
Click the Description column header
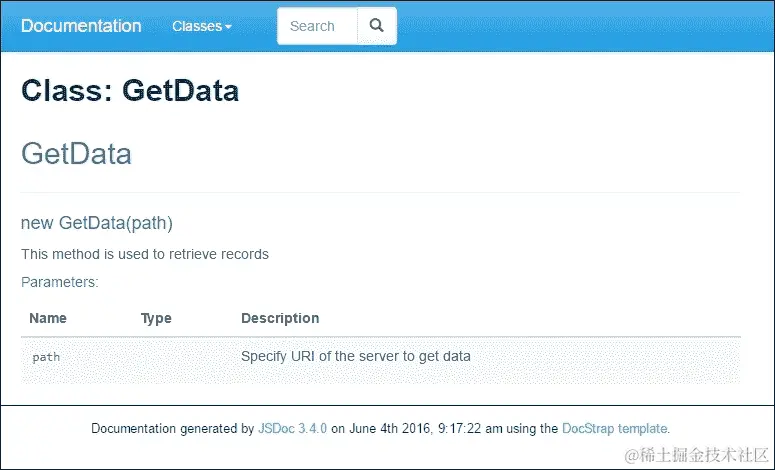(280, 318)
